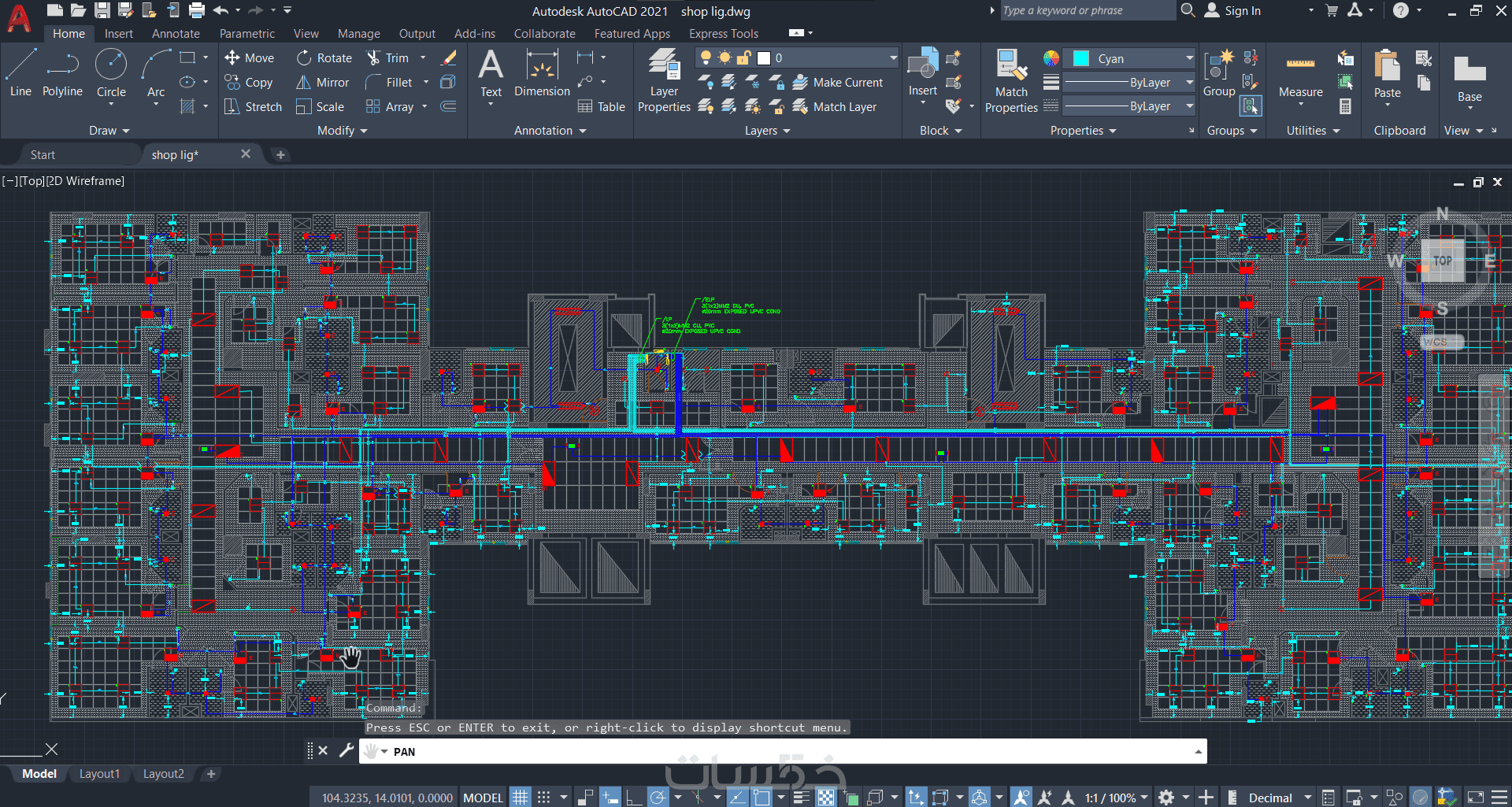Click the keyword search input field
This screenshot has height=807, width=1512.
1087,11
